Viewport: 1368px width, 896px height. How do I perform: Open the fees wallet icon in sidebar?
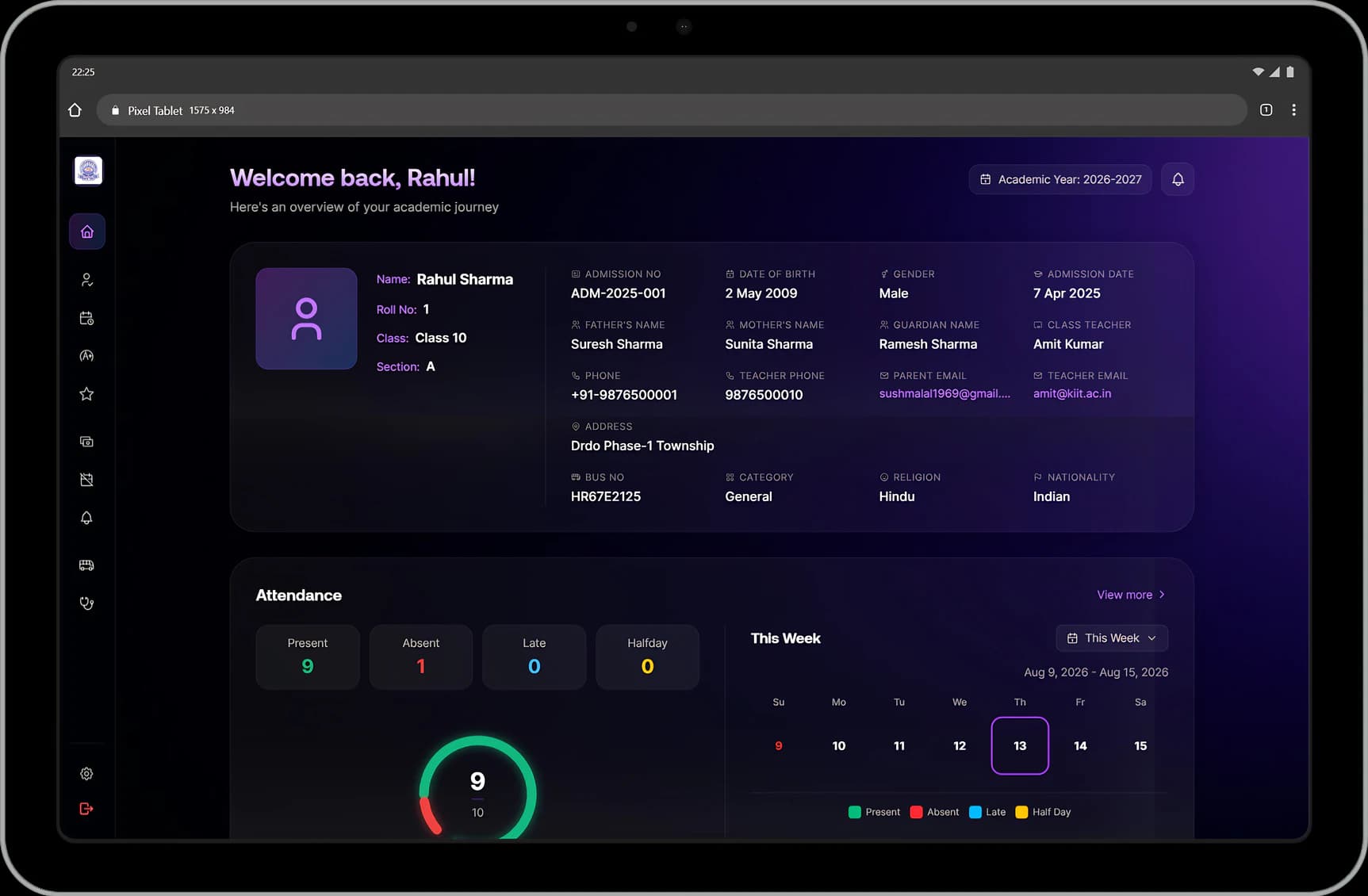87,442
